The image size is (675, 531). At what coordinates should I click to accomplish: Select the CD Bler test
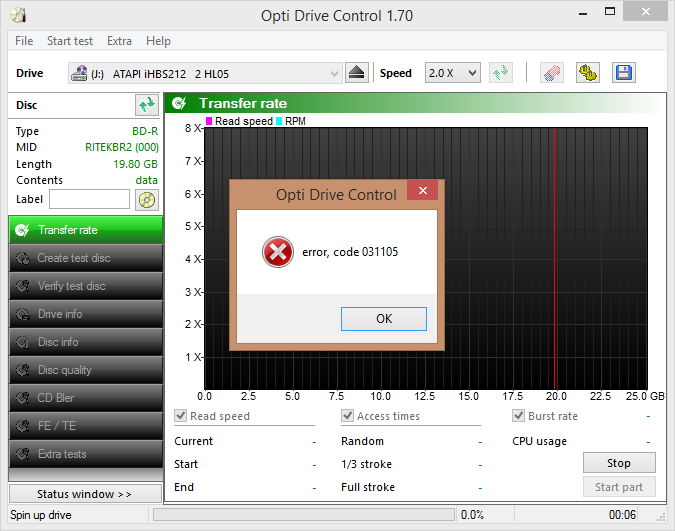point(86,398)
